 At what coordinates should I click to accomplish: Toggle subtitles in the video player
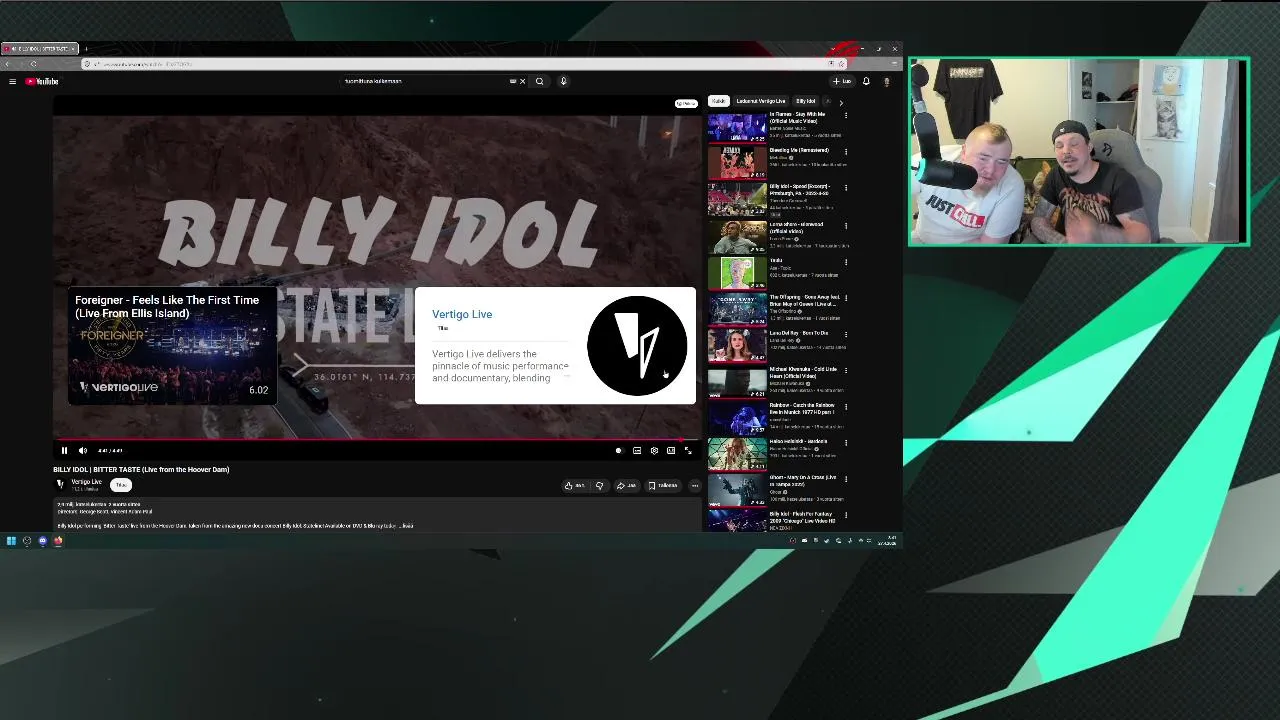point(637,450)
